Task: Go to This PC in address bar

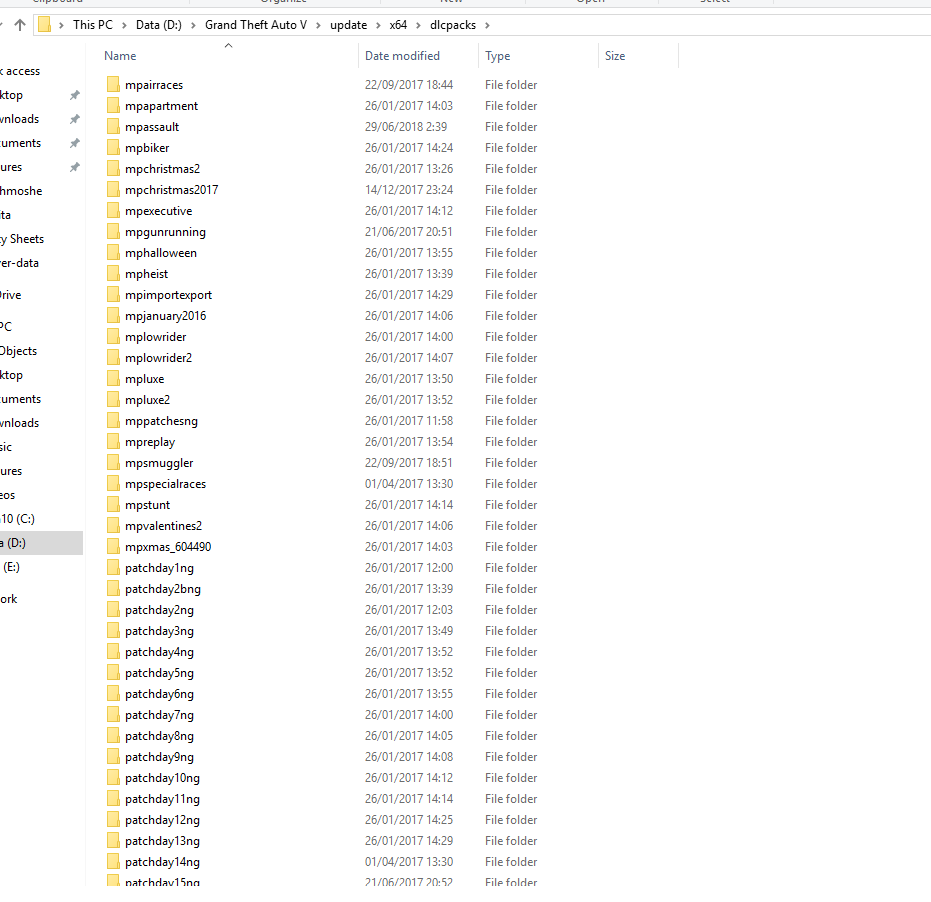Action: tap(93, 25)
